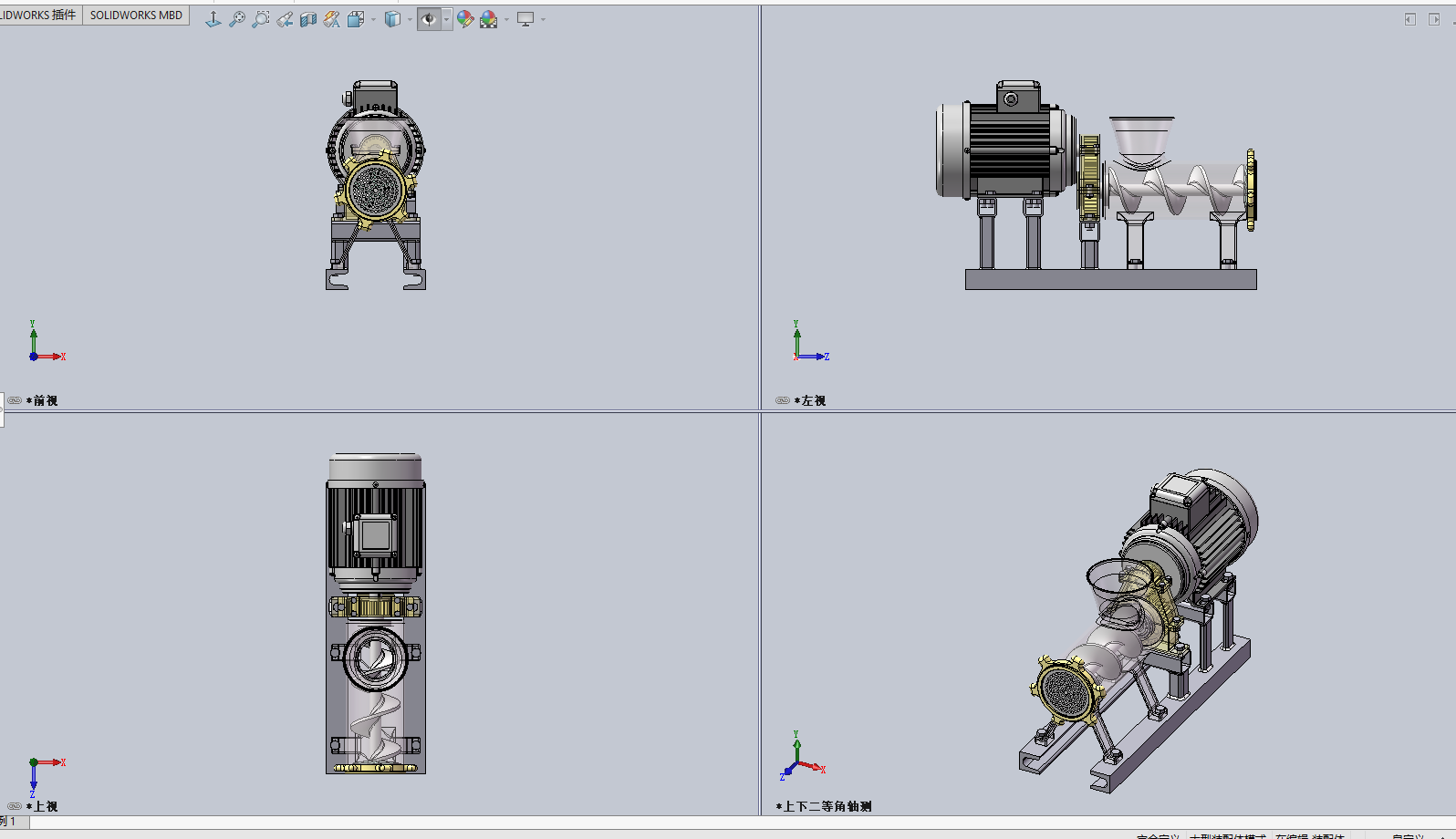
Task: Expand the View Settings dropdown arrow
Action: 543,19
